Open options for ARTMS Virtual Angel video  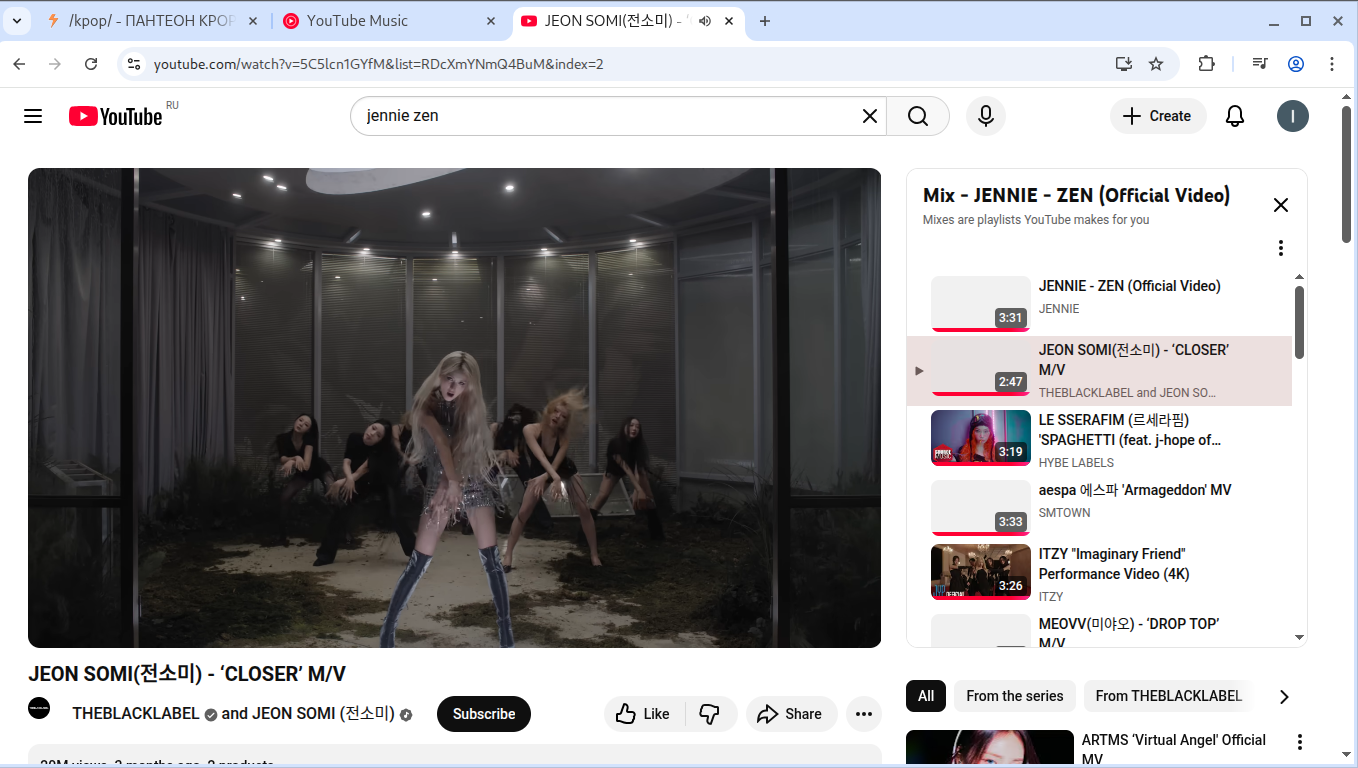(x=1300, y=742)
